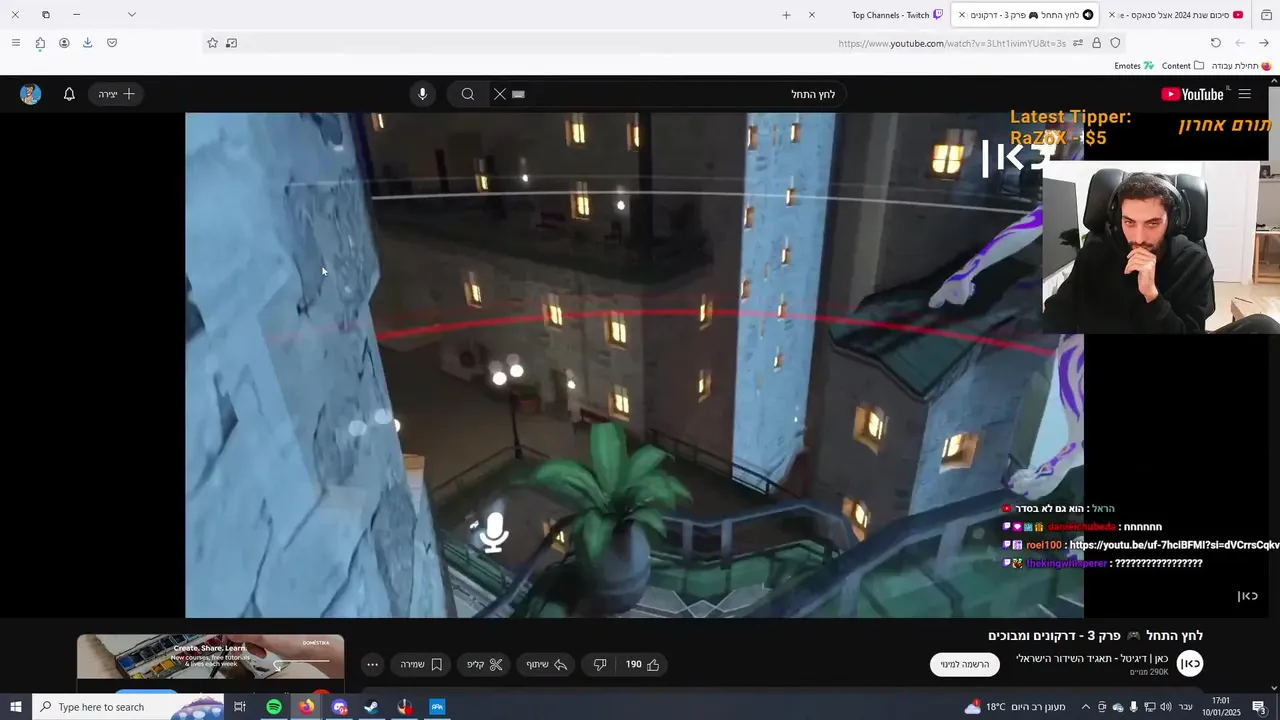Reload the current page
The height and width of the screenshot is (720, 1280).
(x=1216, y=43)
